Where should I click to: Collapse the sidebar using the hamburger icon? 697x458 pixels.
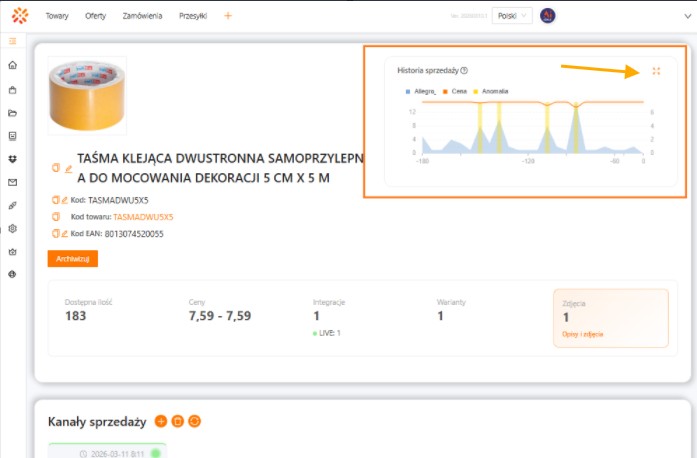(x=12, y=41)
